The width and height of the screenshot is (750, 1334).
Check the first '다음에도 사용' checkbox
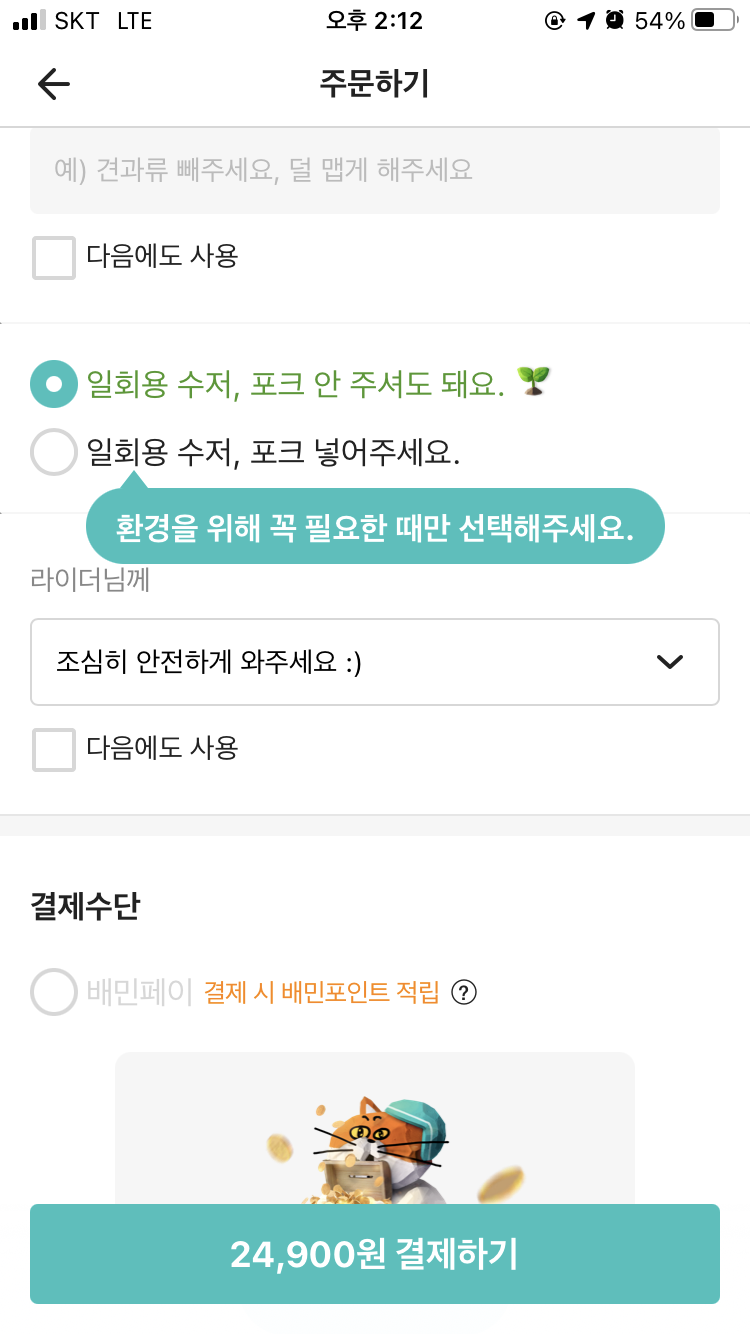(54, 258)
